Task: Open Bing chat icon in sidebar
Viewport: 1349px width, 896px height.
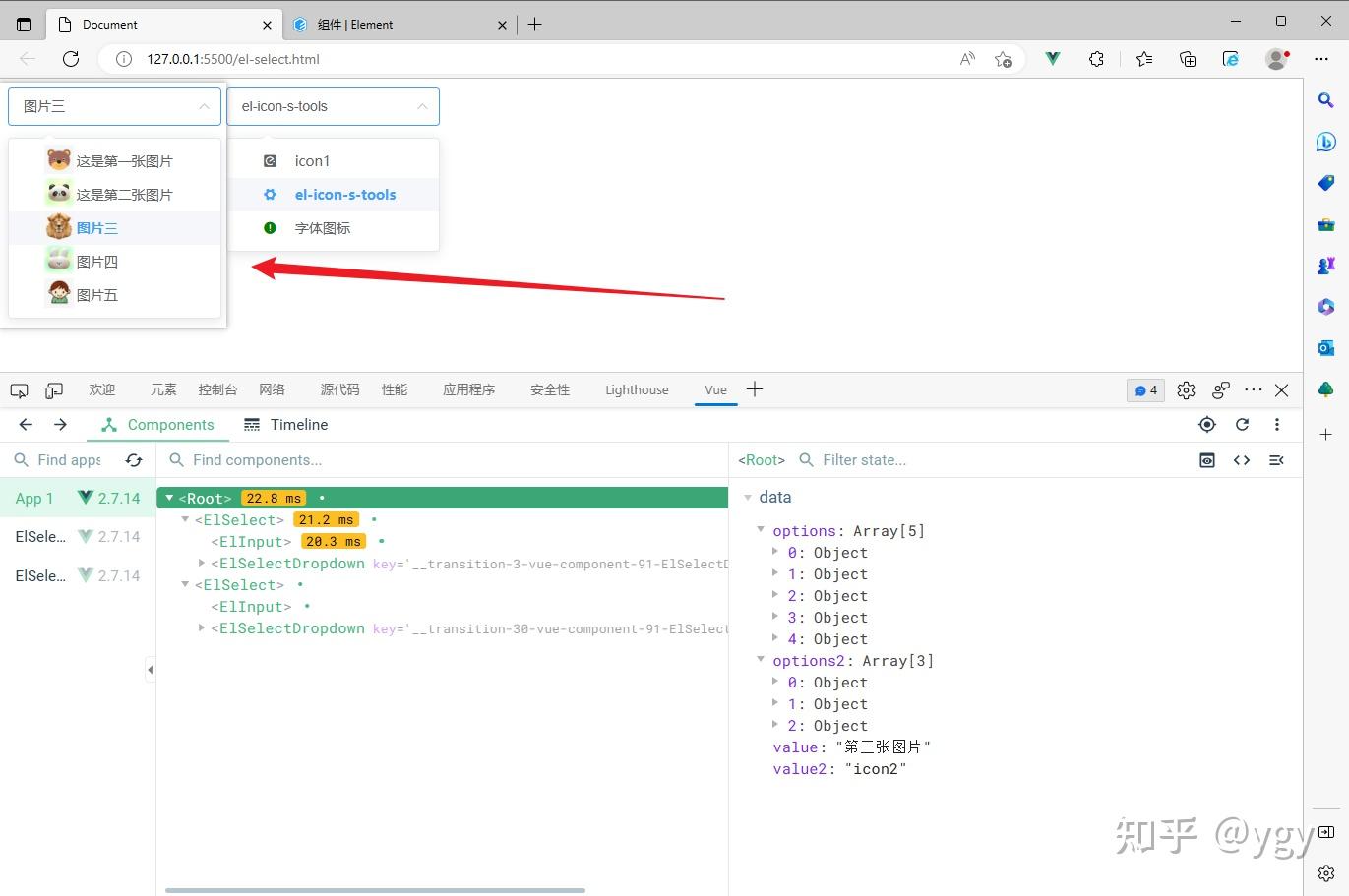Action: click(1326, 142)
